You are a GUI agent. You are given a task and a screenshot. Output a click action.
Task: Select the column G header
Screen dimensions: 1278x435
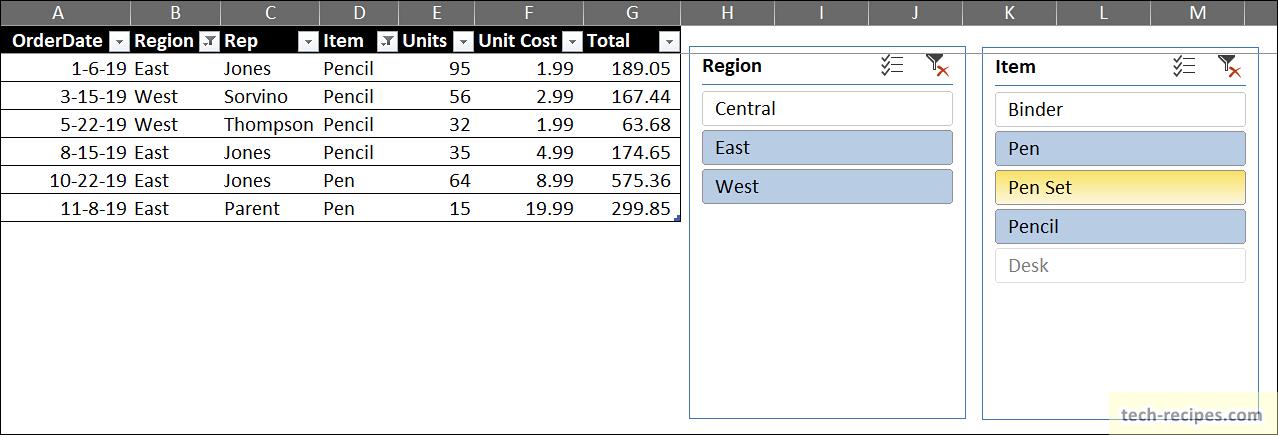pyautogui.click(x=632, y=13)
